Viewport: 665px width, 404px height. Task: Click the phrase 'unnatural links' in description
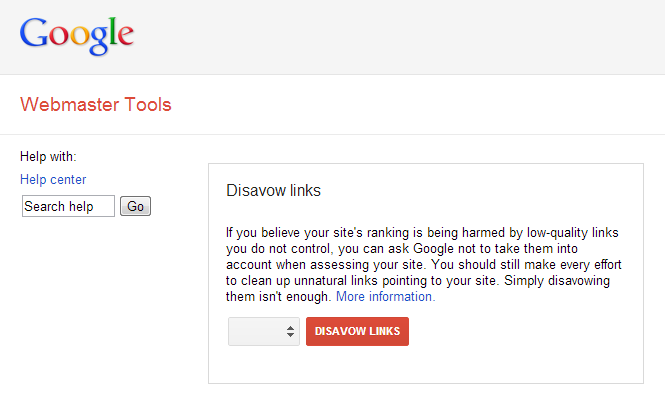tap(335, 280)
